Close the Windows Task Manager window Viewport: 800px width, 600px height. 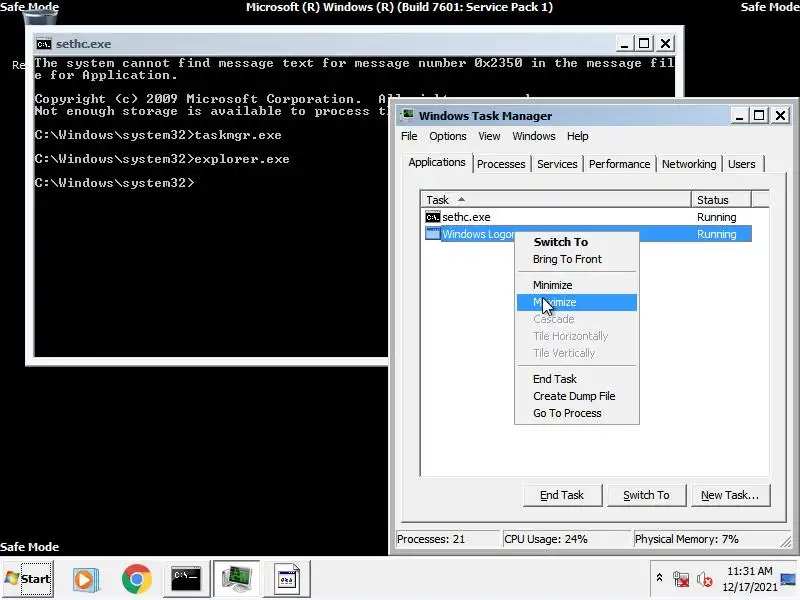coord(780,116)
